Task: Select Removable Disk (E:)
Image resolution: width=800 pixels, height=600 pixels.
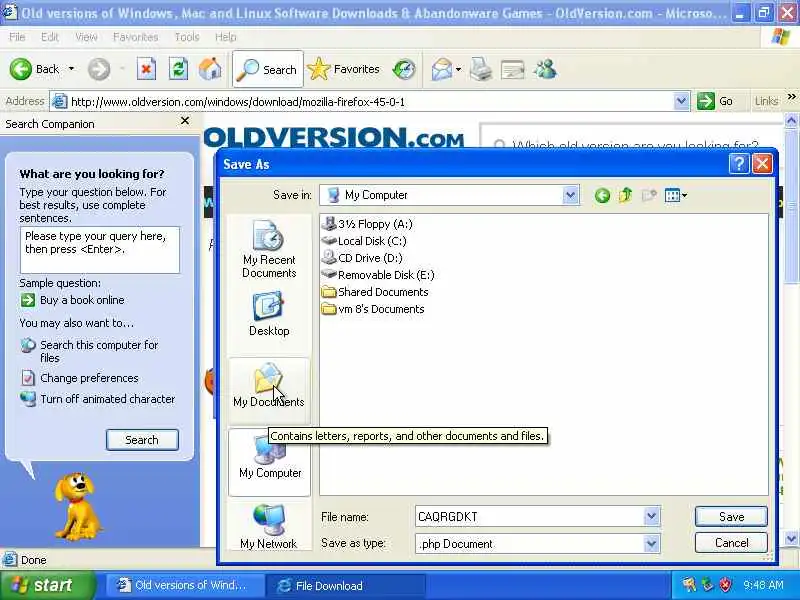Action: [378, 275]
